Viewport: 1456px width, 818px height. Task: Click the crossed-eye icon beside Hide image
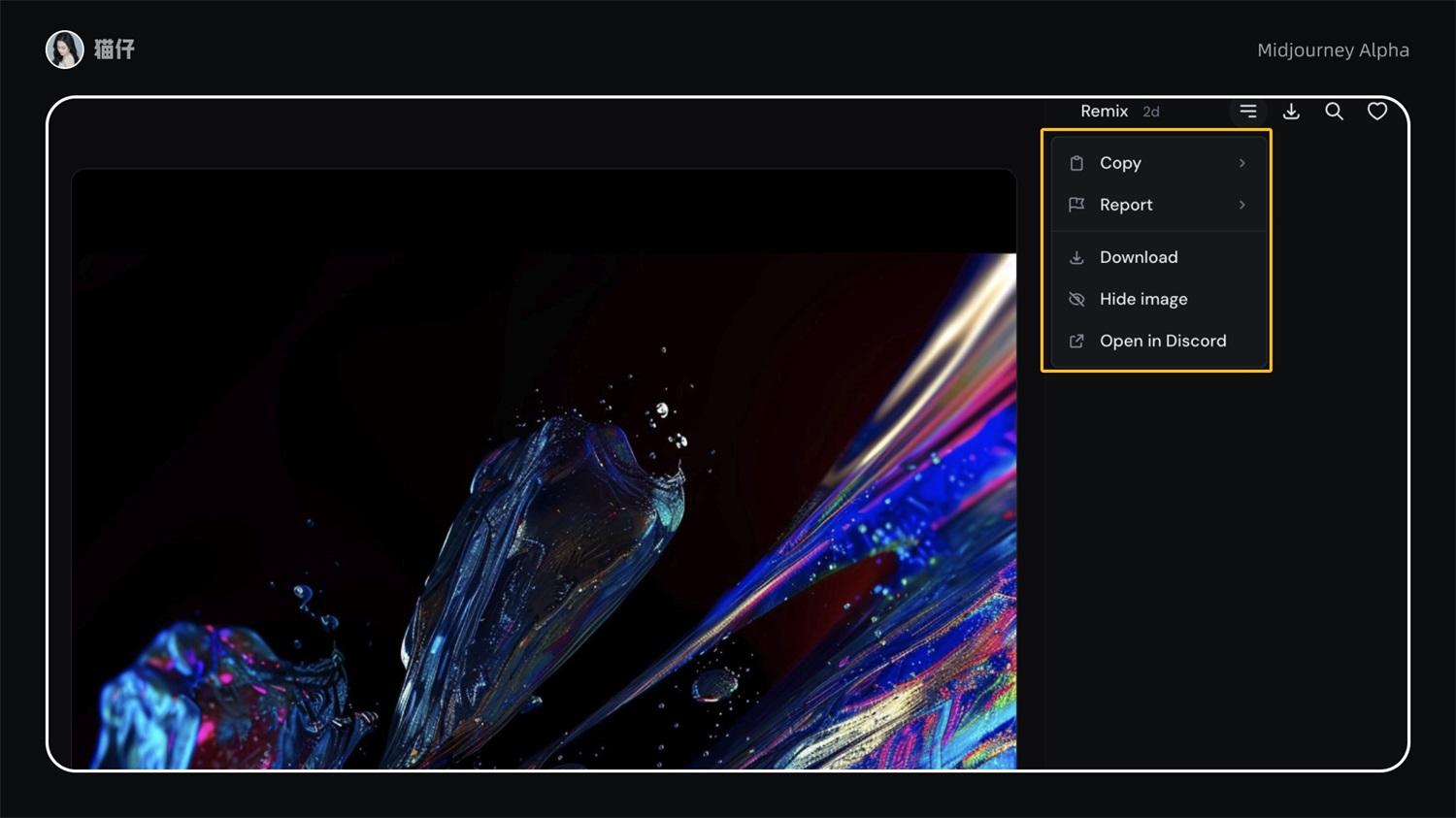point(1076,299)
